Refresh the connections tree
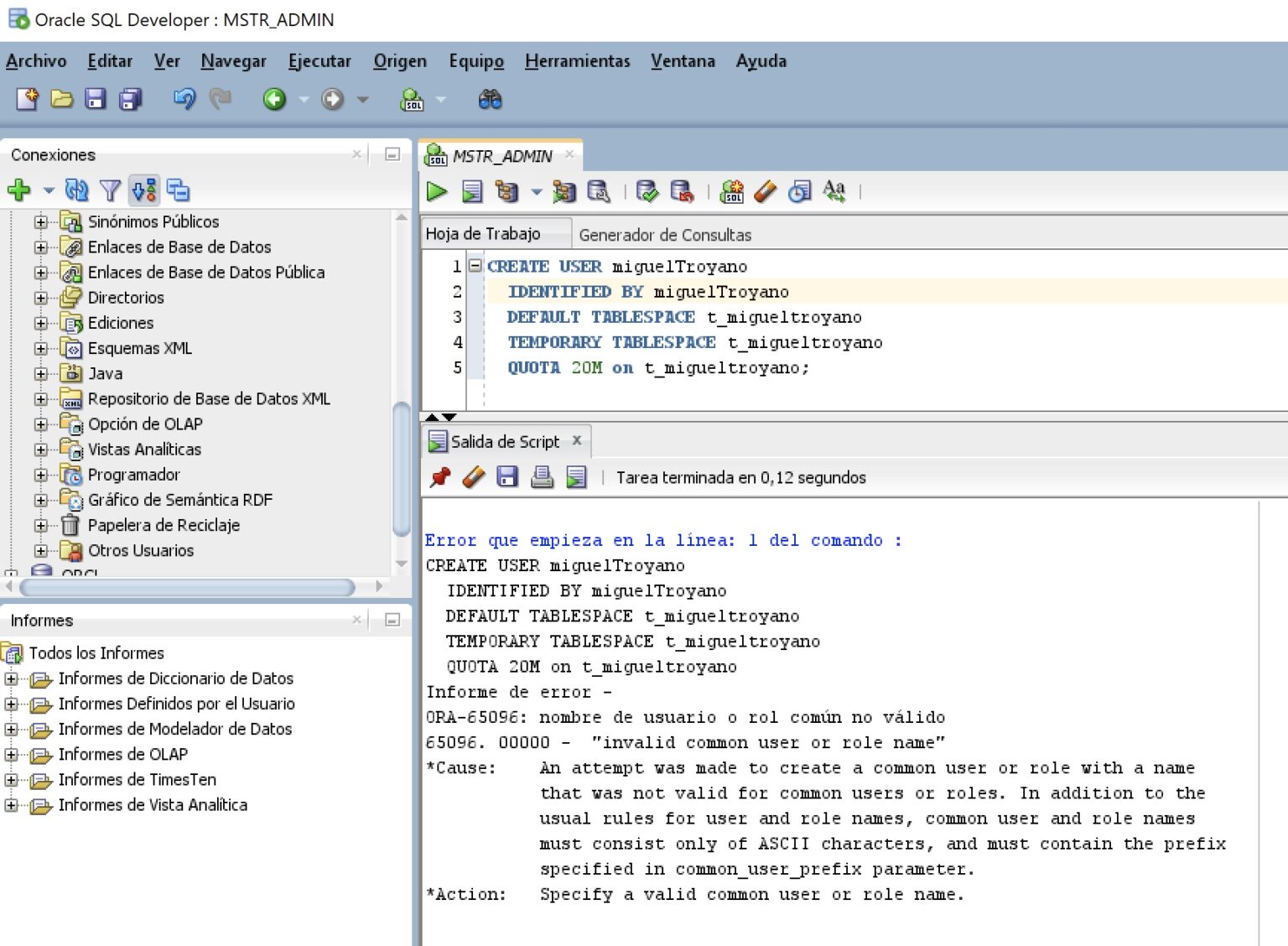 click(76, 190)
